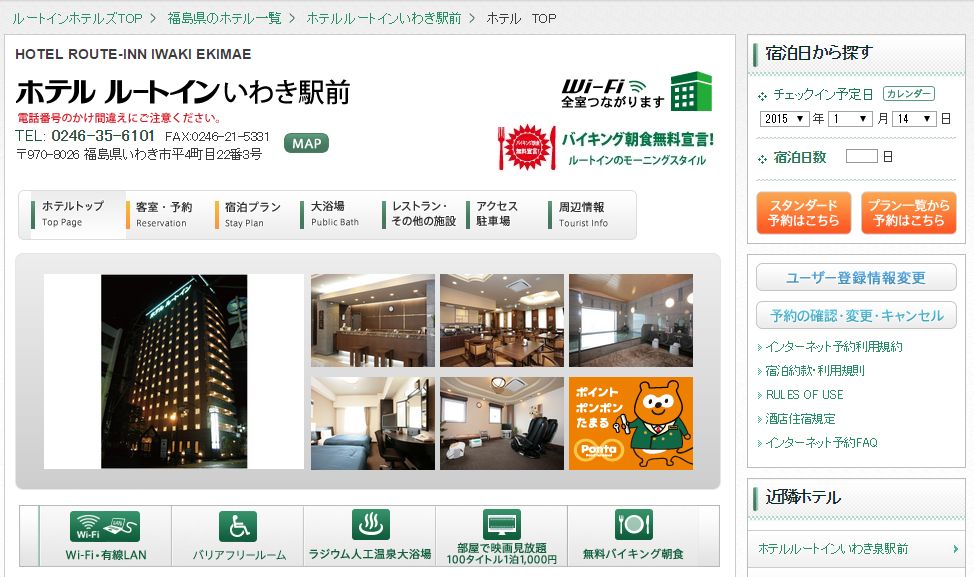Open the month dropdown showing 1
Screen dimensions: 974x577
[x=850, y=119]
